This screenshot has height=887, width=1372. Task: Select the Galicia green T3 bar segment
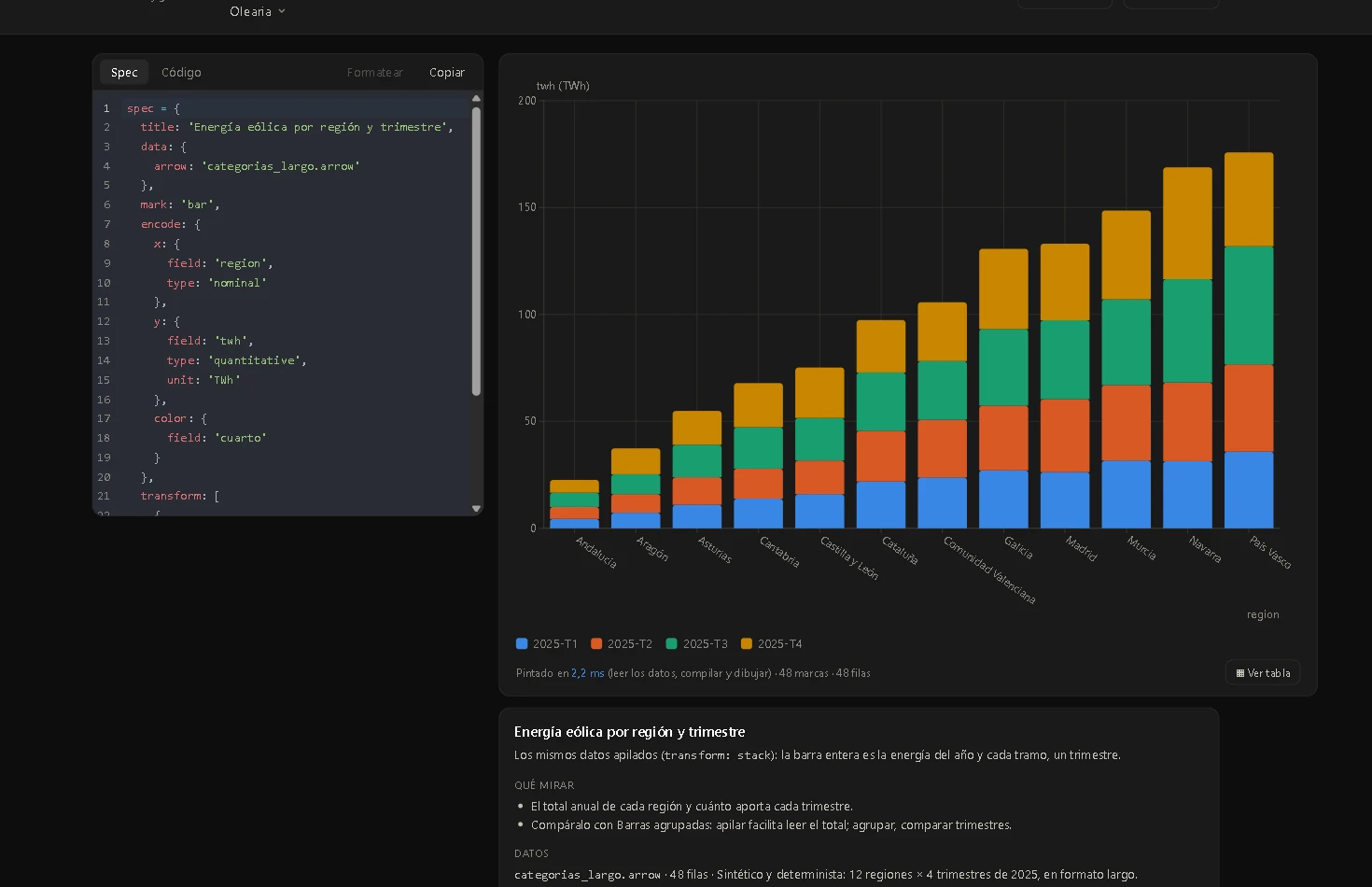click(x=1003, y=368)
